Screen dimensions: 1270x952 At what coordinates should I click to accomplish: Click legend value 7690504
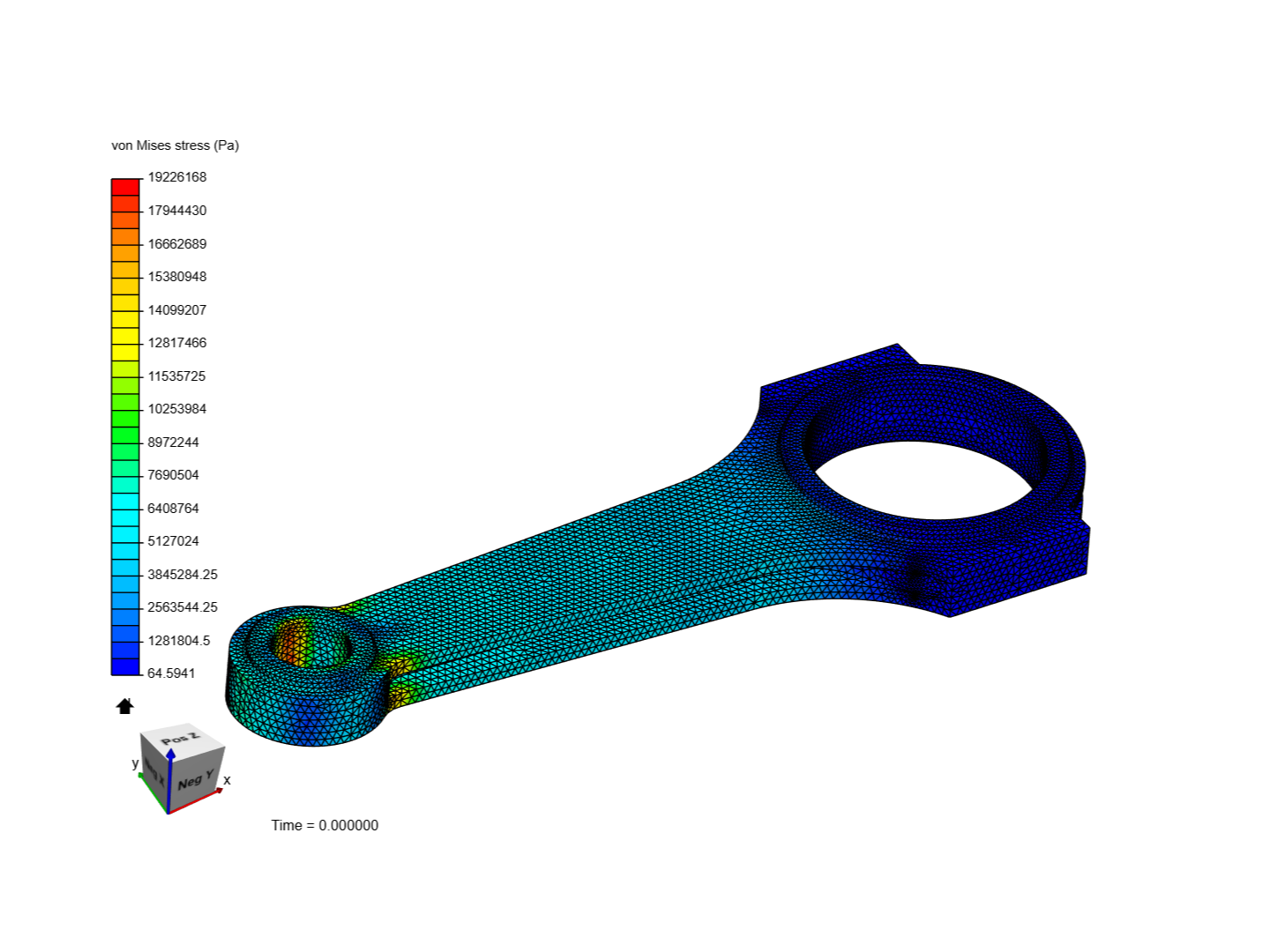click(174, 475)
